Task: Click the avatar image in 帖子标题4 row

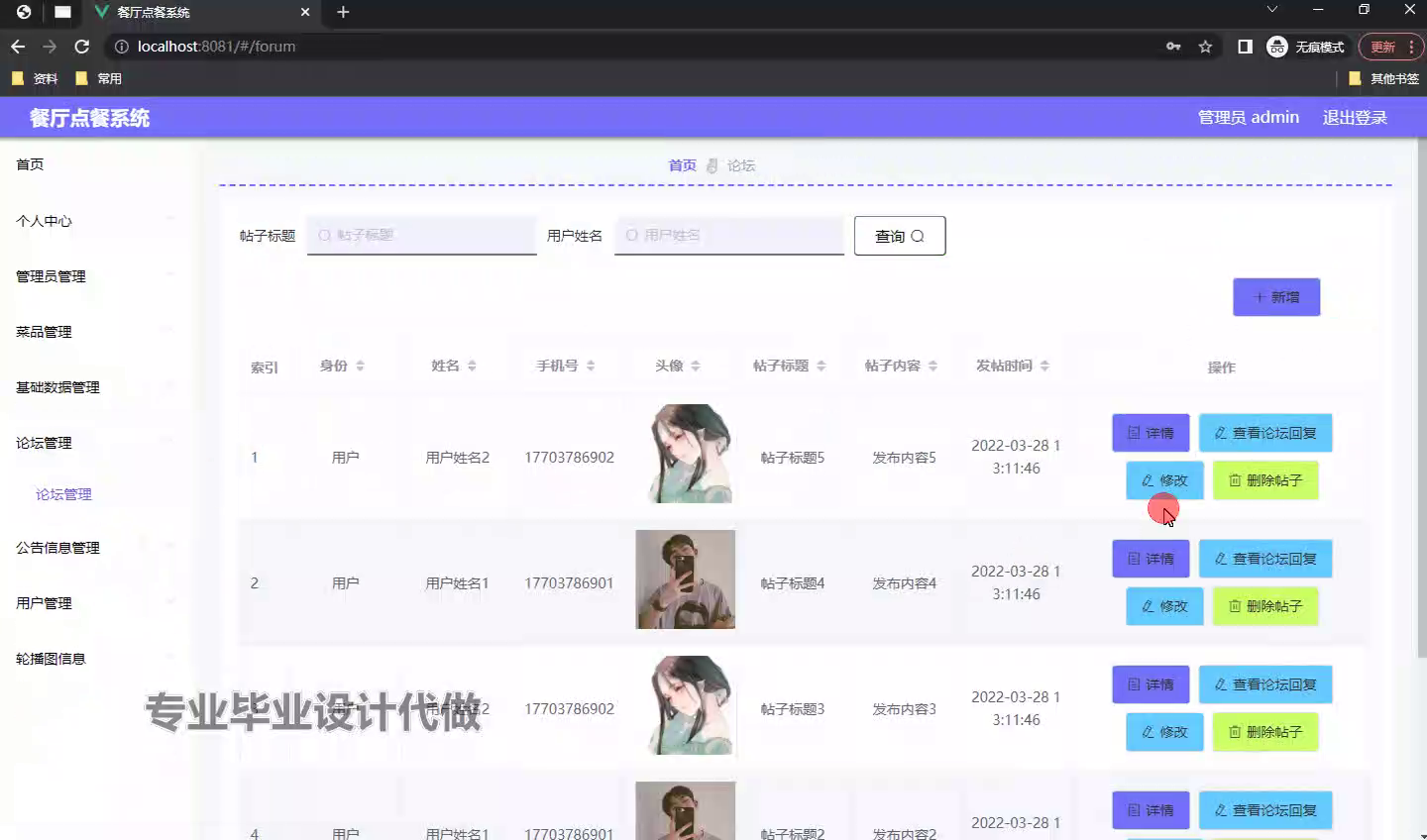Action: (686, 579)
